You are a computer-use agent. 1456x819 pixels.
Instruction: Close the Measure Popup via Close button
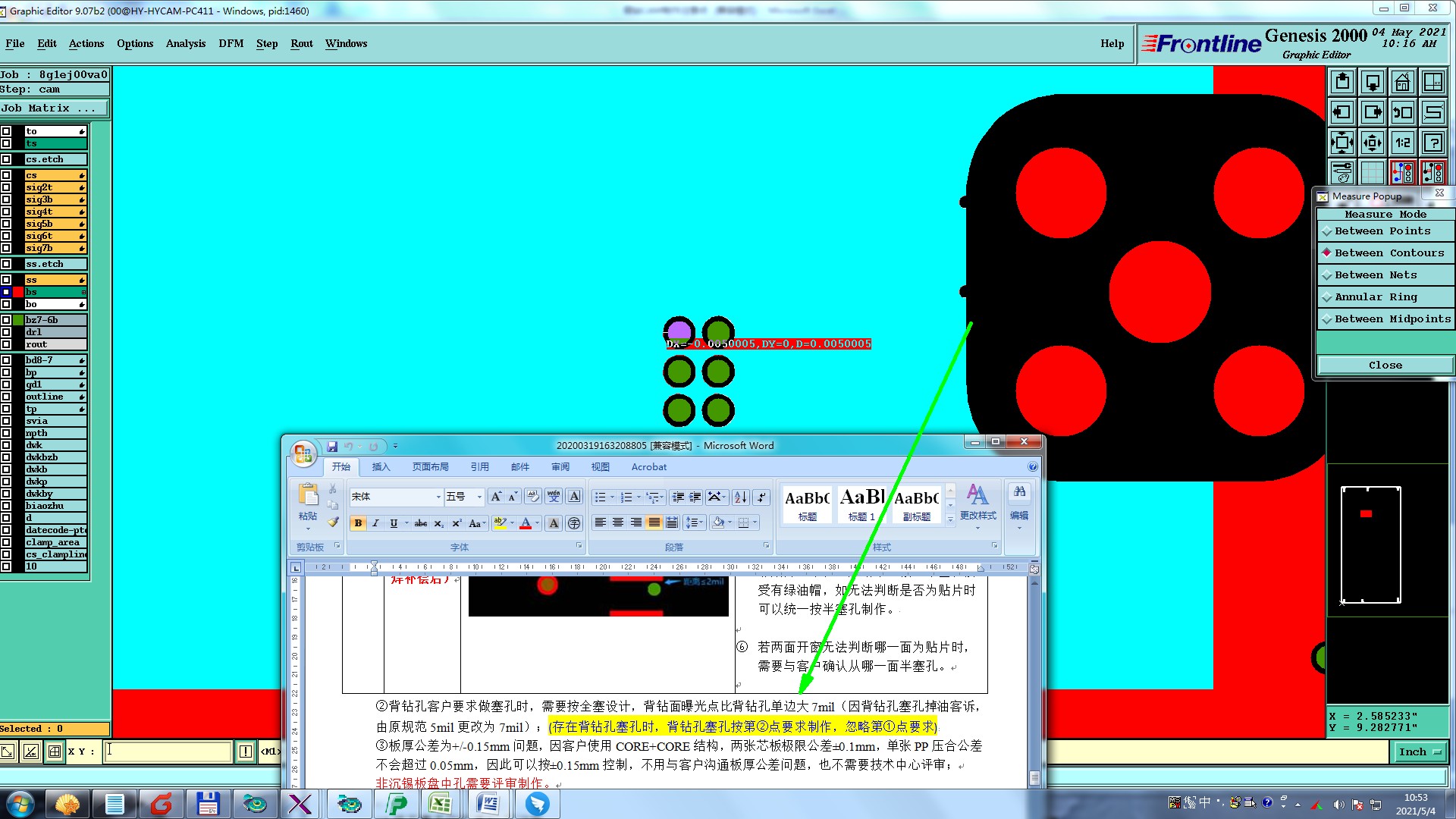[1385, 366]
